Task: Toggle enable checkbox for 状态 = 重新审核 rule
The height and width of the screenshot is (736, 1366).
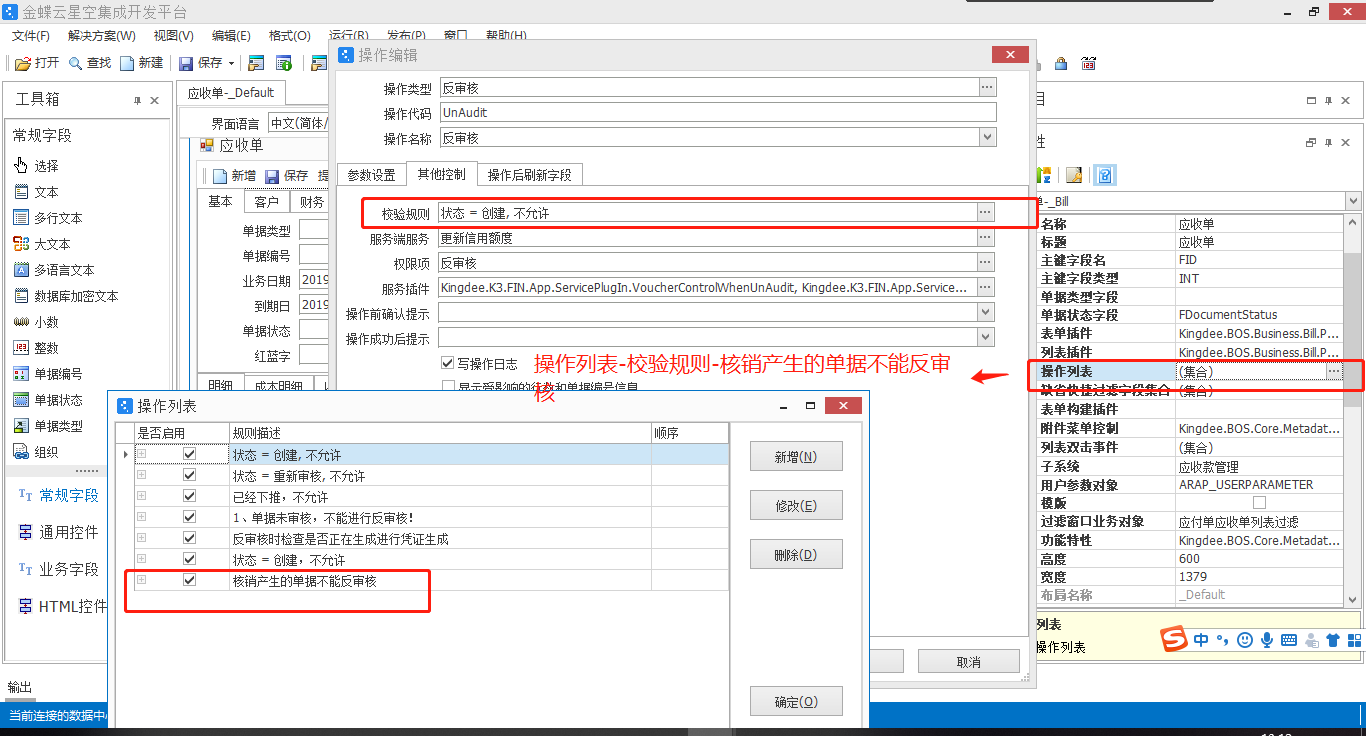Action: pyautogui.click(x=190, y=476)
